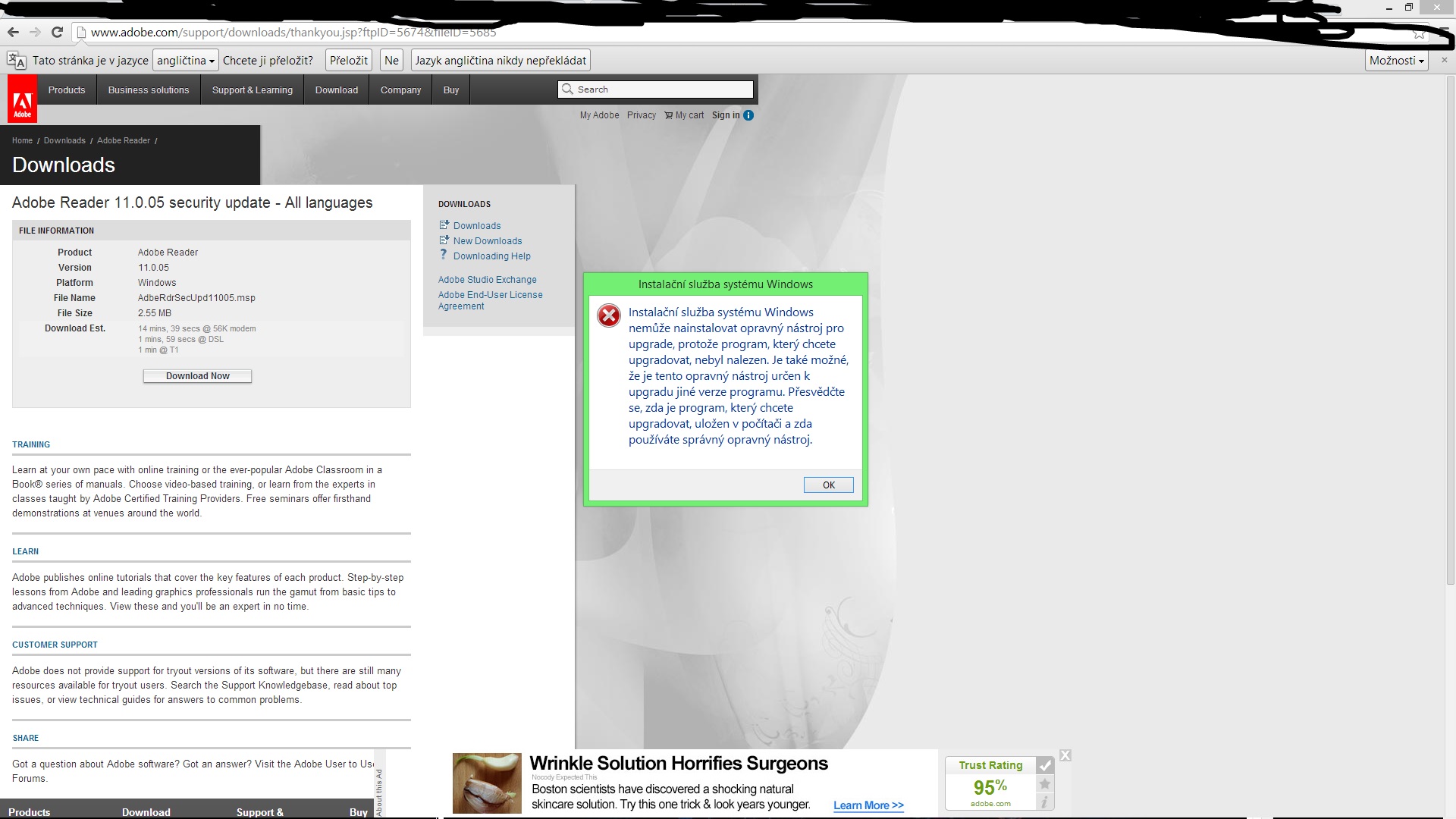Screen dimensions: 1456x819
Task: Open the angličtina language dropdown
Action: (x=186, y=61)
